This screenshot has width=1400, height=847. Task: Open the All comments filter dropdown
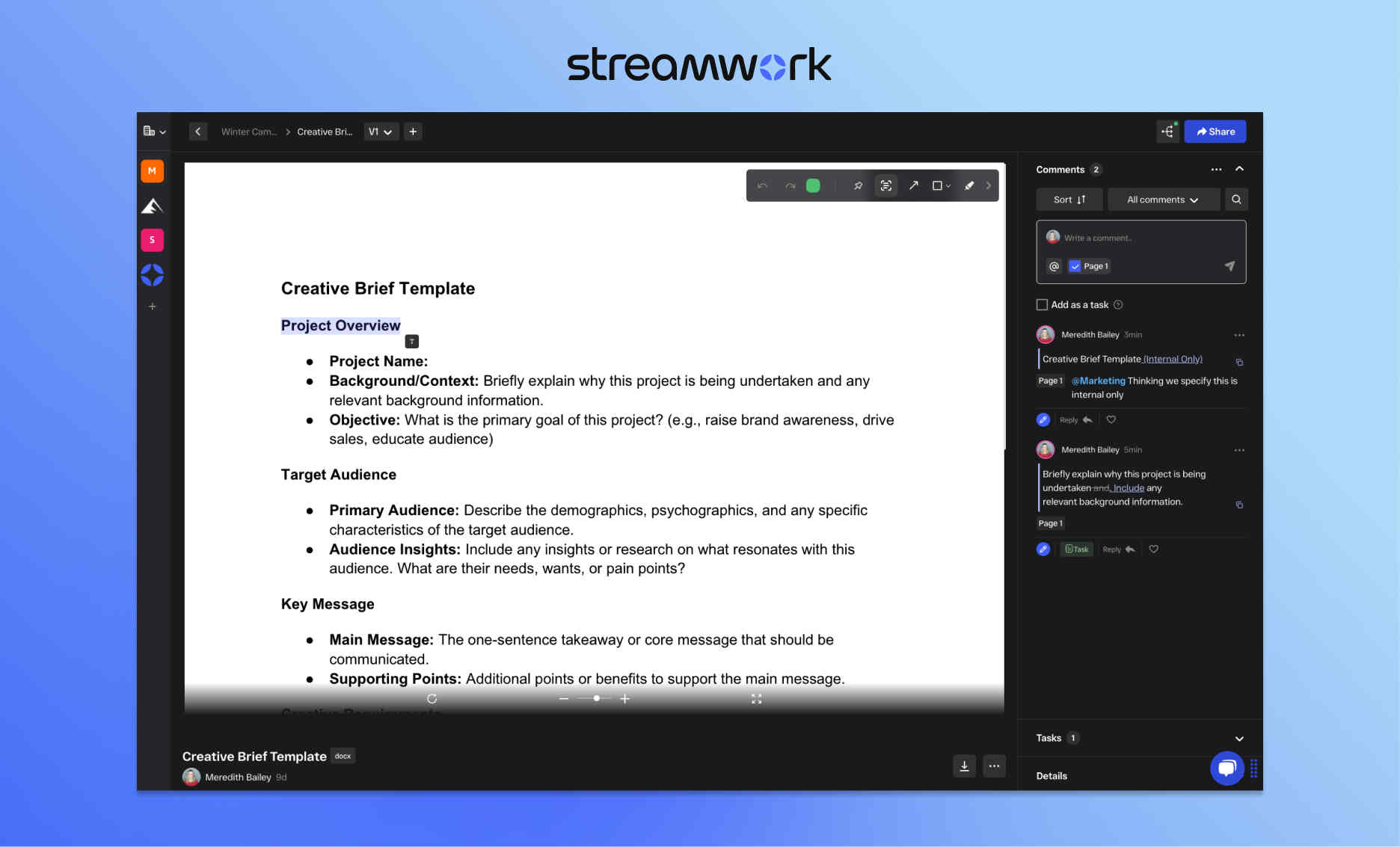click(x=1163, y=199)
